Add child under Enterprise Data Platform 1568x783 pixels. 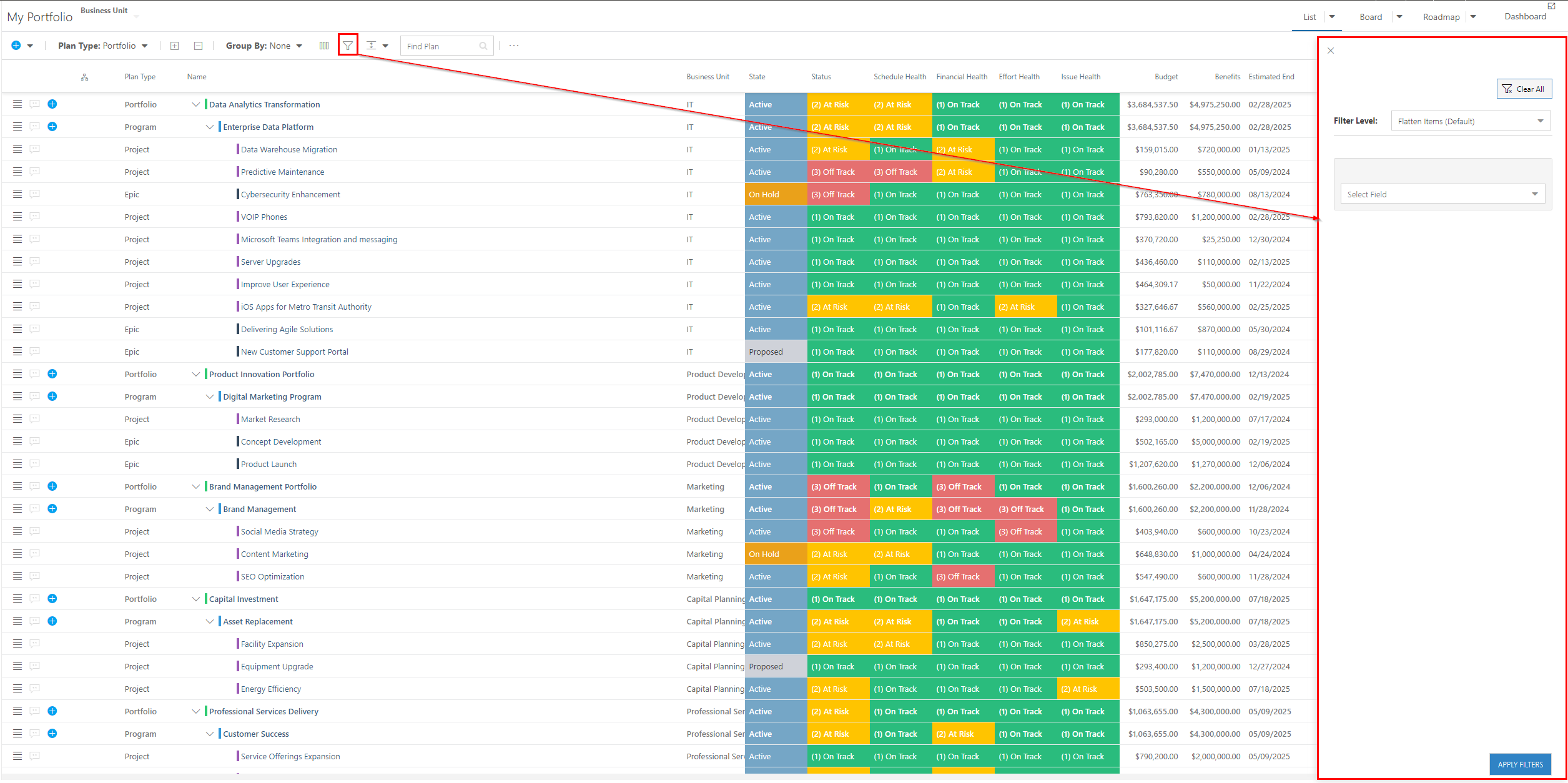pos(52,127)
